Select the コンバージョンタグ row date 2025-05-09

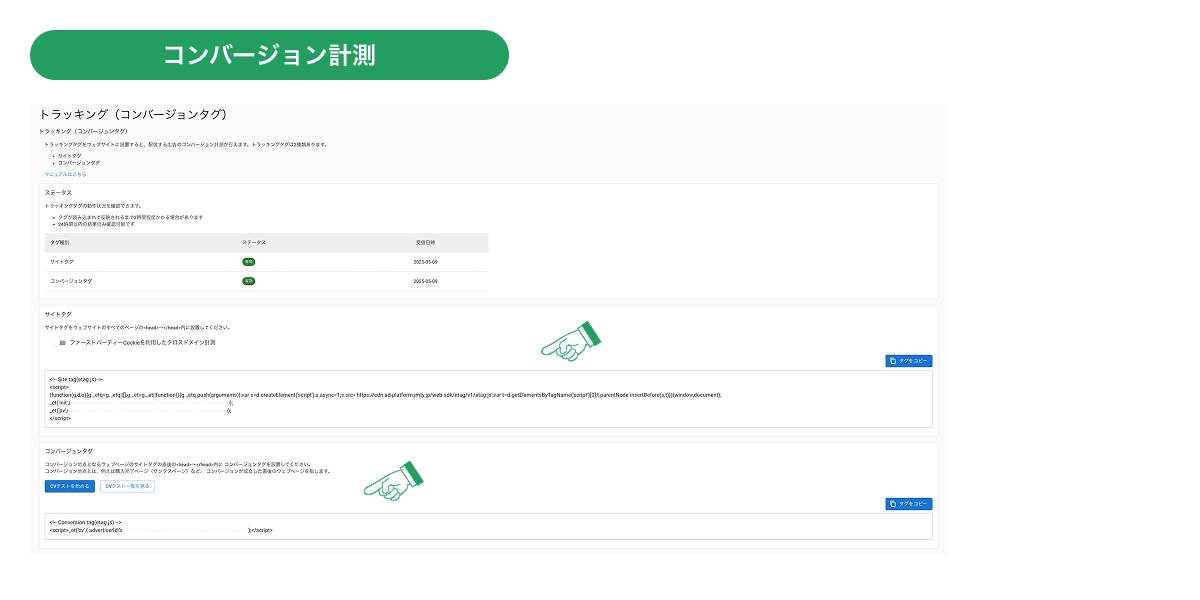pyautogui.click(x=425, y=282)
